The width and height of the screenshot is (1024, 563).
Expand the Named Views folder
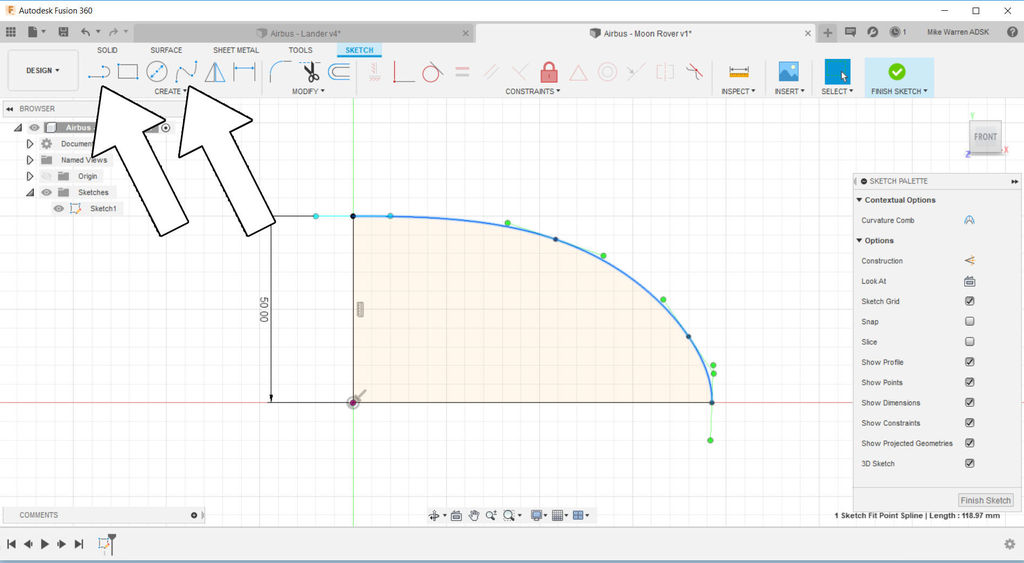click(29, 160)
